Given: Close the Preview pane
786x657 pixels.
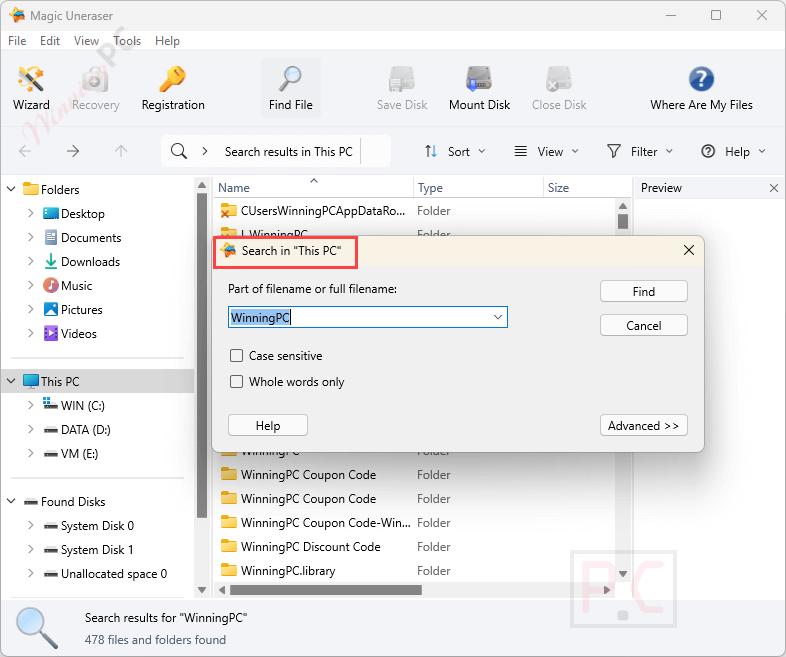Looking at the screenshot, I should (x=773, y=188).
